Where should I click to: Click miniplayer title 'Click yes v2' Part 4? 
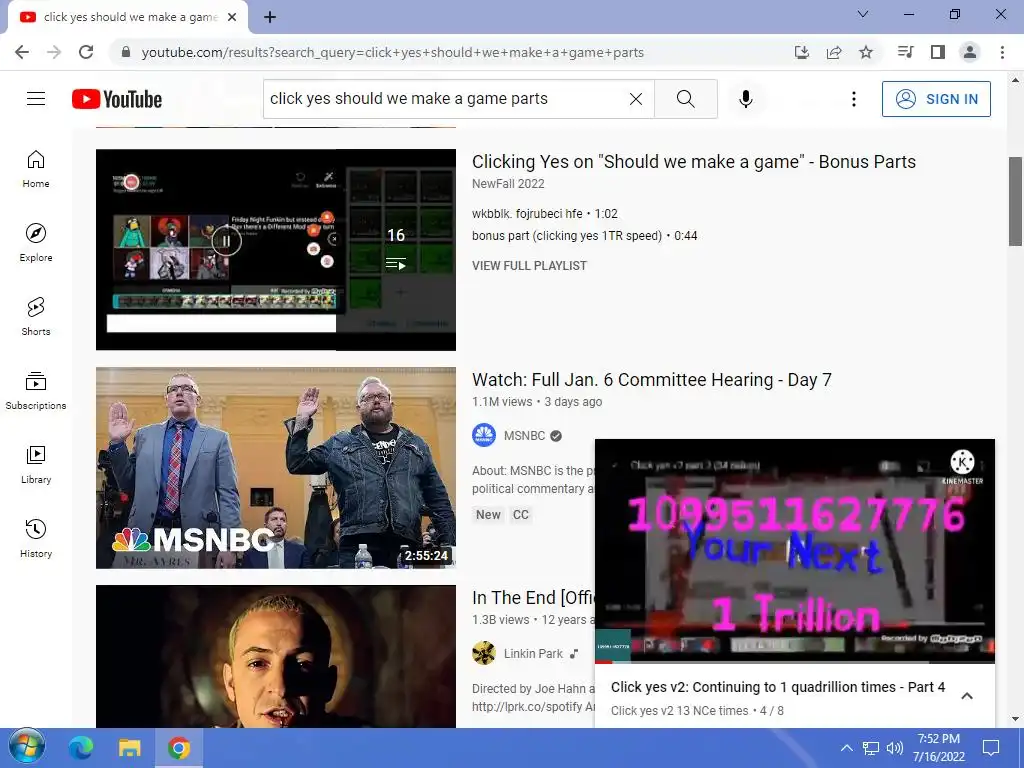coord(778,687)
